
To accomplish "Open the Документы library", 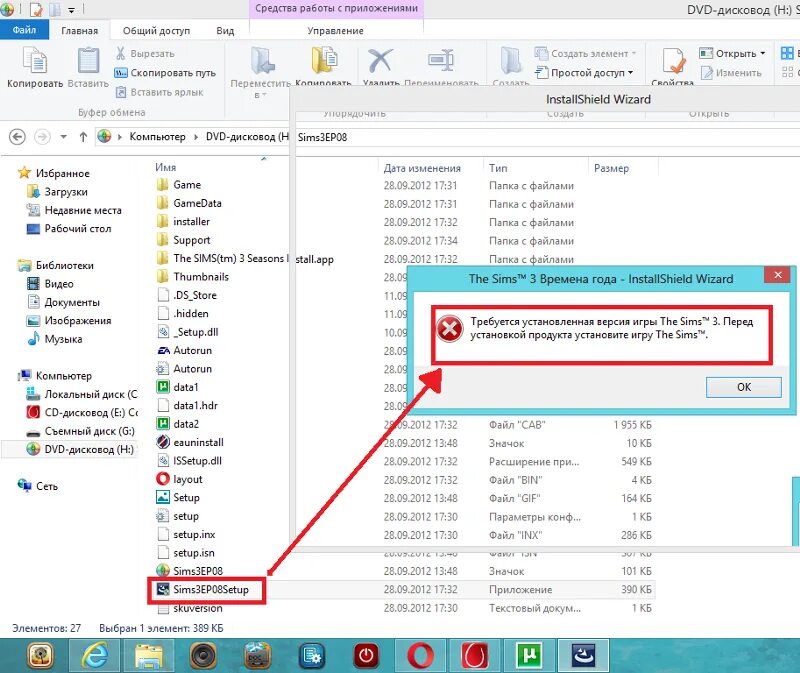I will [x=63, y=302].
